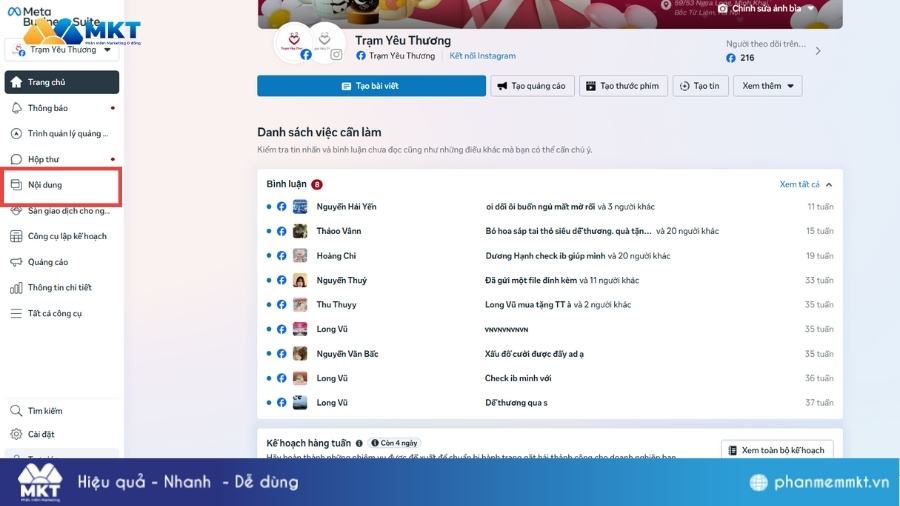
Task: Click the Cài đặt gear icon
Action: [x=16, y=434]
